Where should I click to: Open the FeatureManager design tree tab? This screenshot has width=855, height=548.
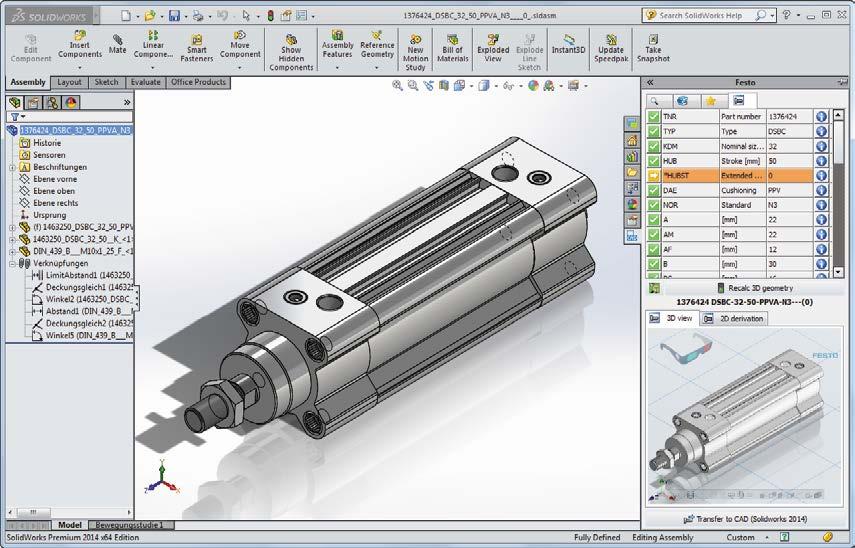(x=15, y=102)
